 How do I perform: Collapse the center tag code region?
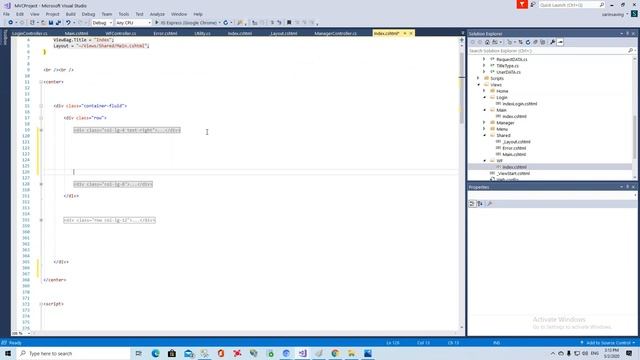click(41, 82)
